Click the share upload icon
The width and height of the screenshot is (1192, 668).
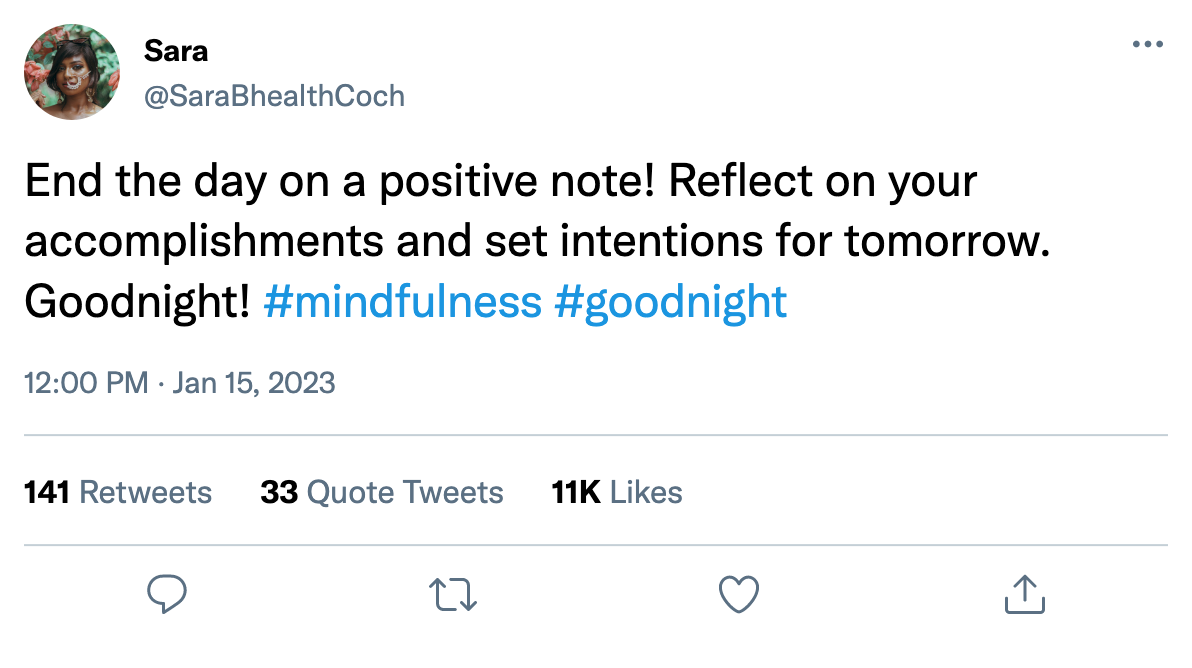point(1025,594)
